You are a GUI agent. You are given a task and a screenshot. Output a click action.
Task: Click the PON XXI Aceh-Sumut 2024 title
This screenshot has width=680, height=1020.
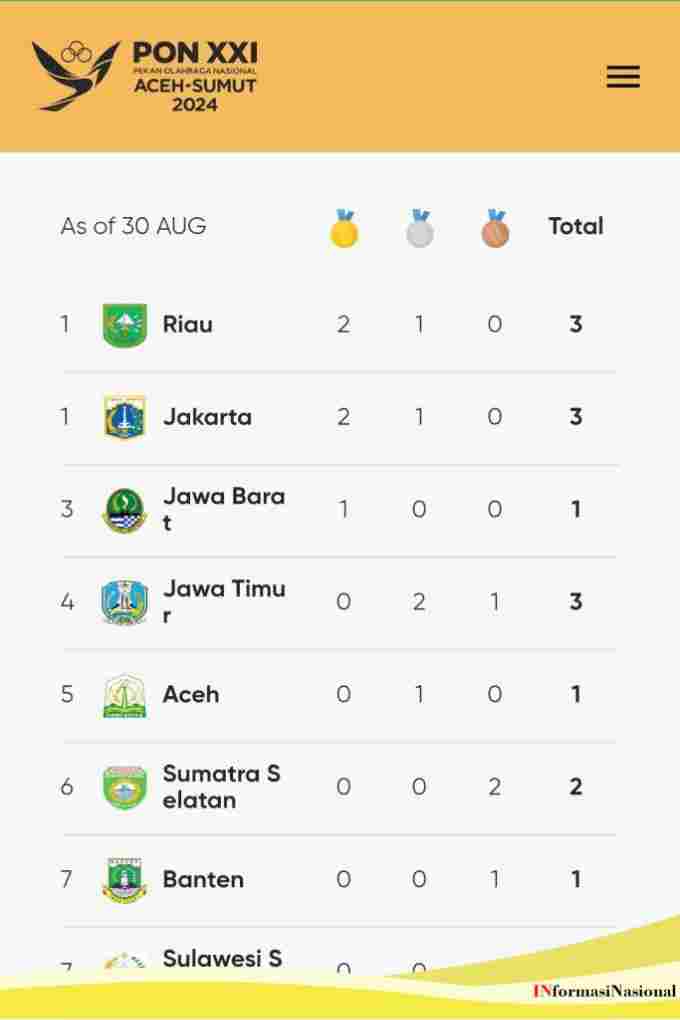pyautogui.click(x=195, y=77)
